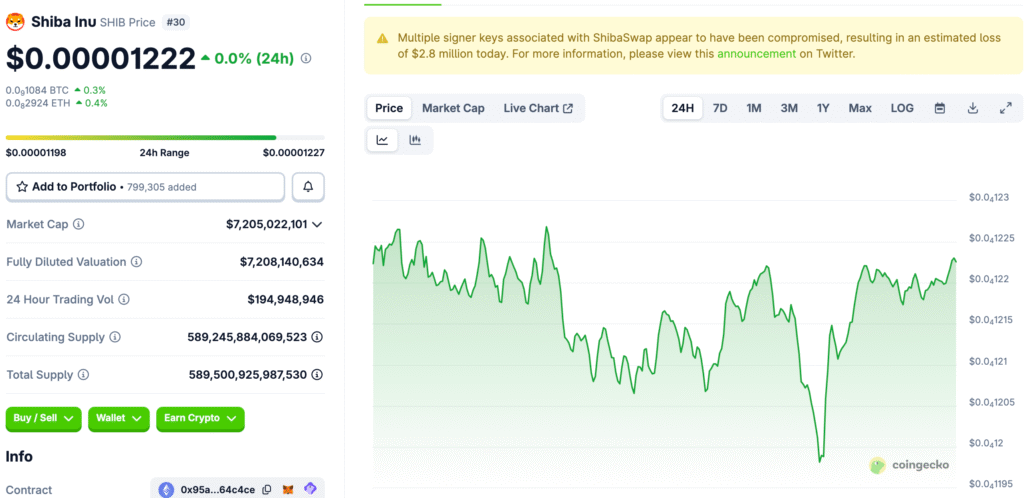
Task: Select Max time range
Action: 860,108
